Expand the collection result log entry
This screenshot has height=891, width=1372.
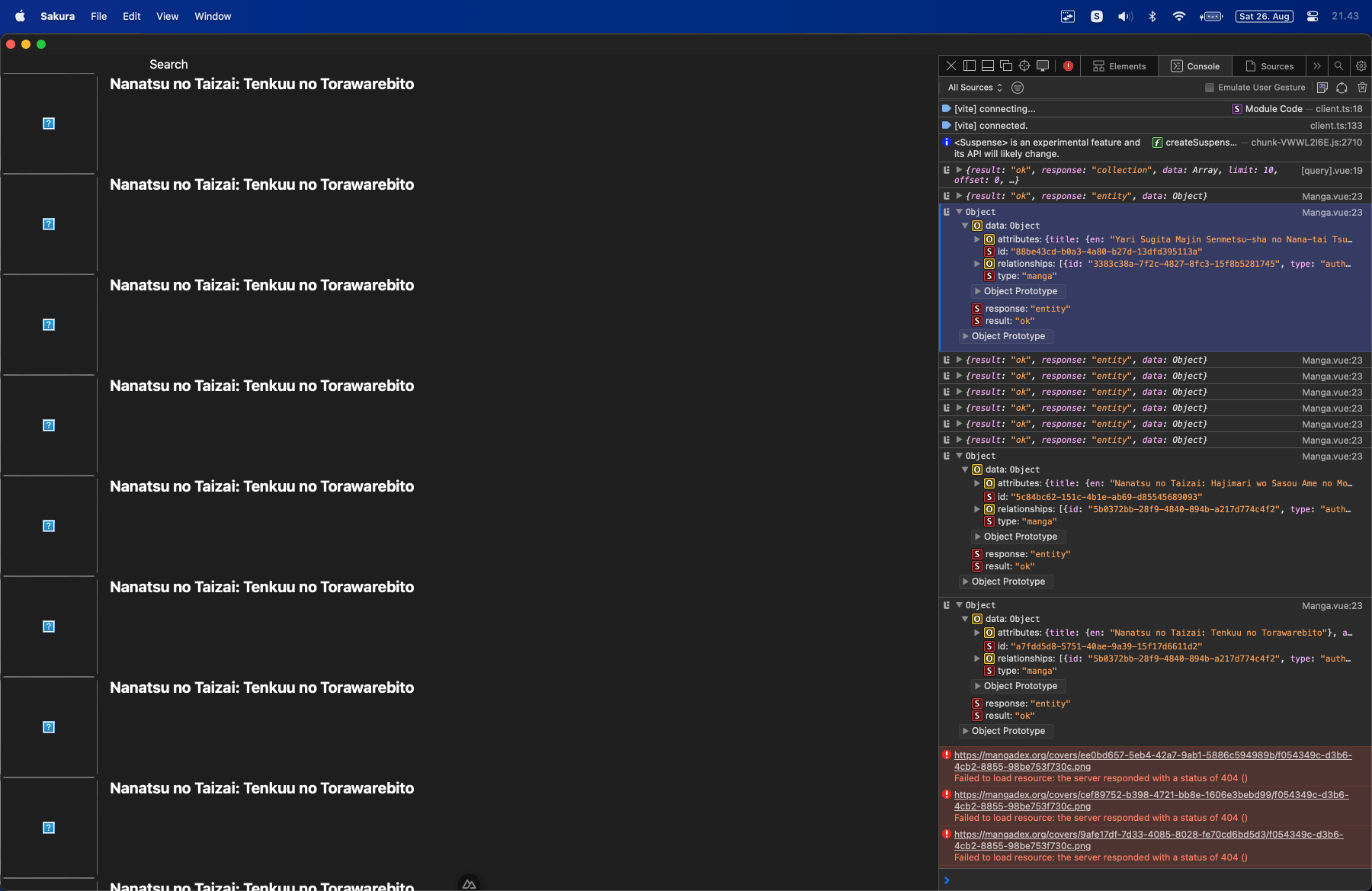[x=960, y=170]
